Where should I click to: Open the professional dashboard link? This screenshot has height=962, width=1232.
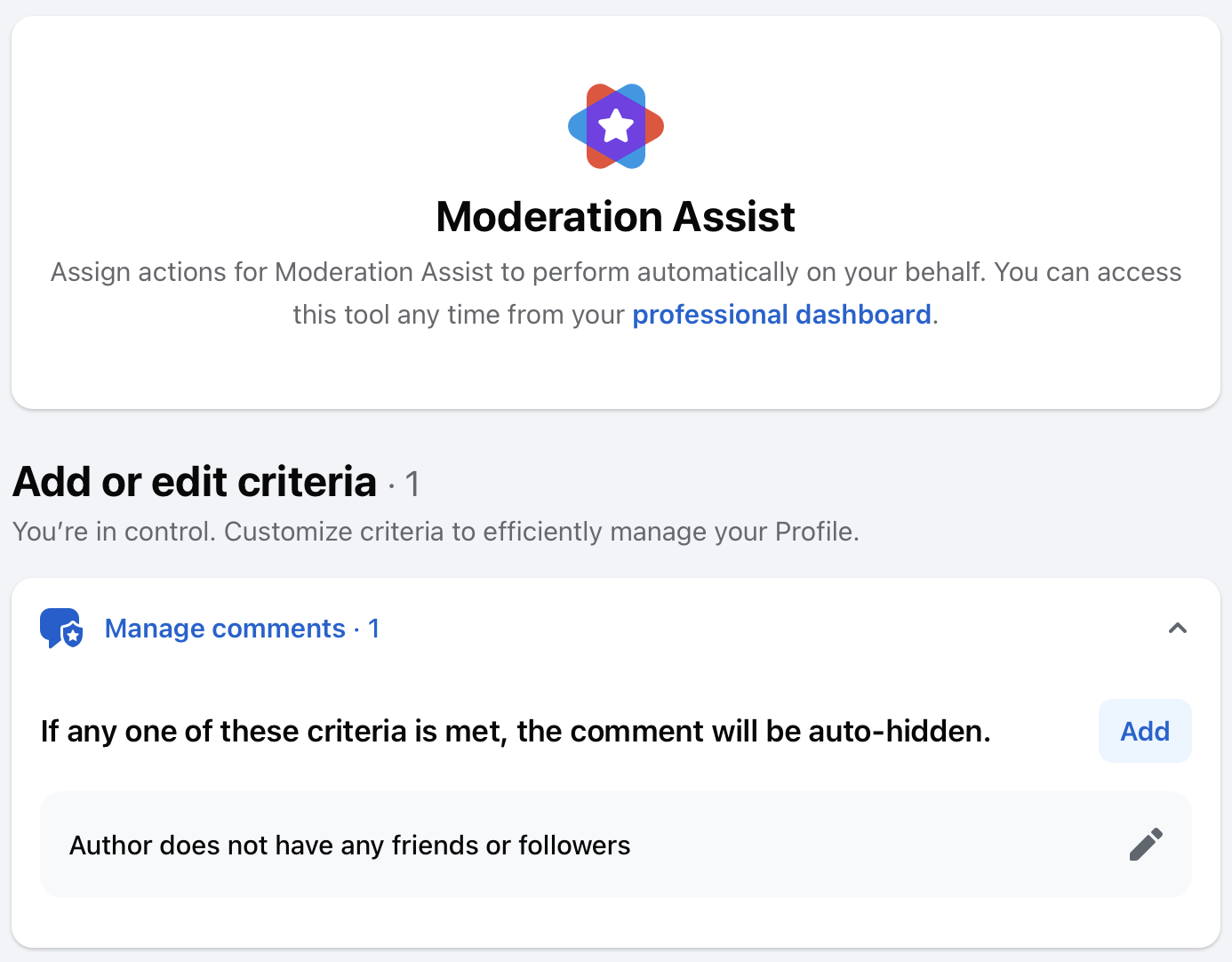point(780,314)
